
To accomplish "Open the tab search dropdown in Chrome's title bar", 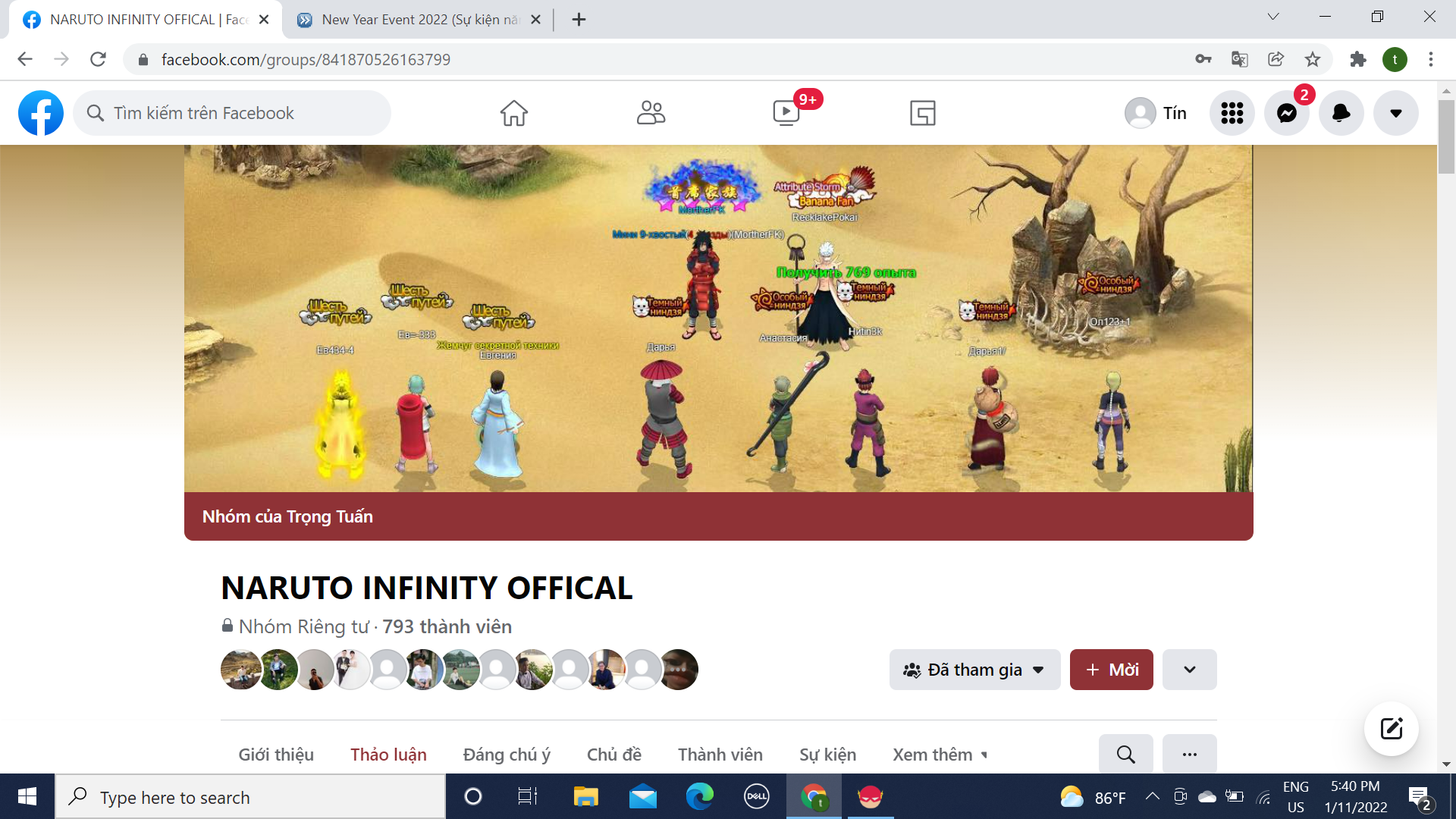I will tap(1273, 17).
